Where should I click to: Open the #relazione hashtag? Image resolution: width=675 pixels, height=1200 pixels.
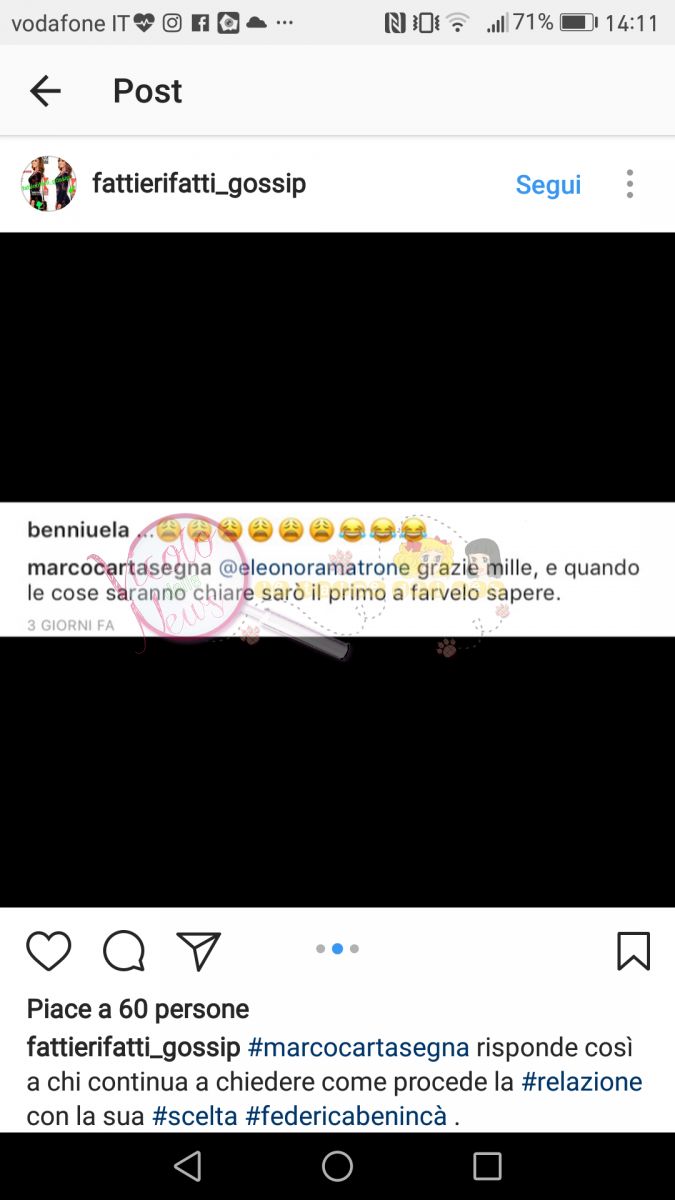pyautogui.click(x=582, y=1081)
